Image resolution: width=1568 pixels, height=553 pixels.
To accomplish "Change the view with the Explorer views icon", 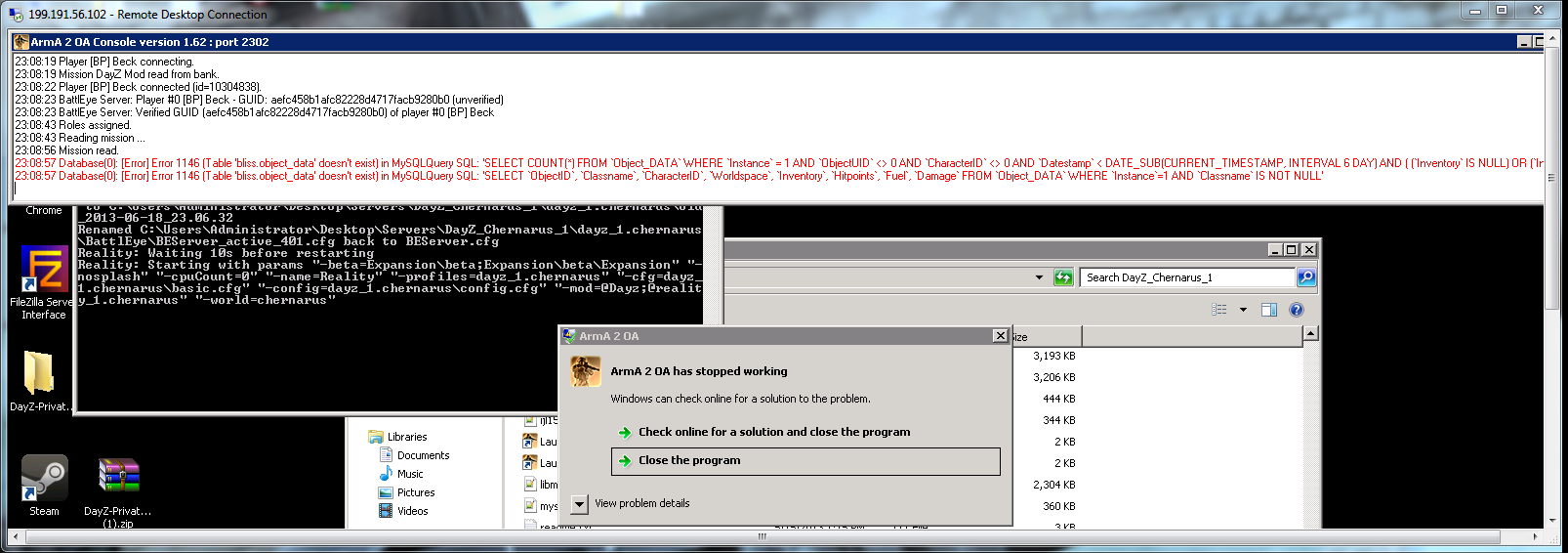I will (1219, 310).
